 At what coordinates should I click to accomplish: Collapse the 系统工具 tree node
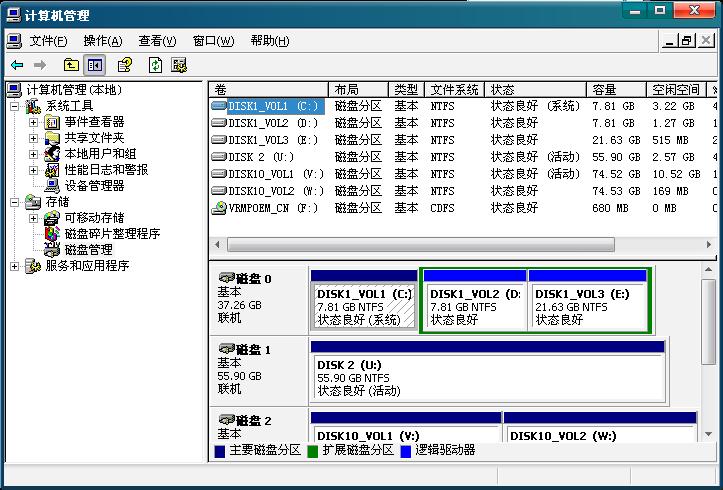pos(15,106)
